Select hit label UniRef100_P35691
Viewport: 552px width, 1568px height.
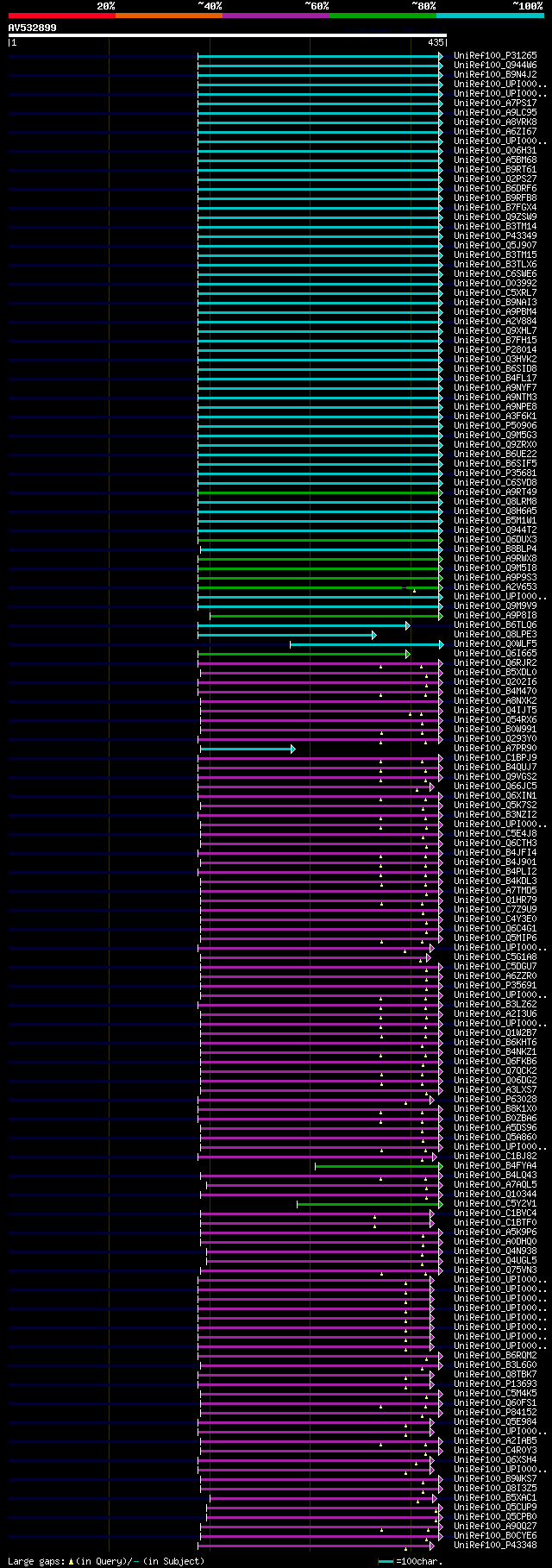point(495,986)
